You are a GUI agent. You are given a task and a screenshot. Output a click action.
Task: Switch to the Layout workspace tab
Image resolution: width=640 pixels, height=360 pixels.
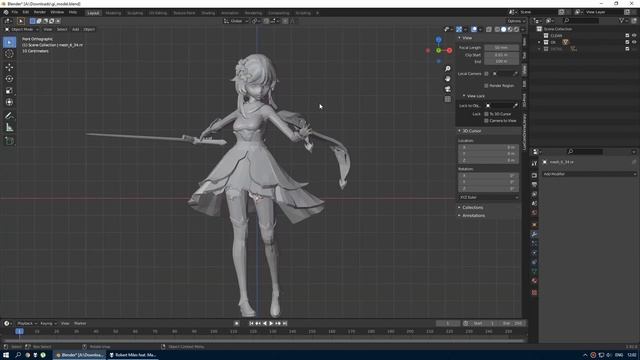tap(93, 13)
